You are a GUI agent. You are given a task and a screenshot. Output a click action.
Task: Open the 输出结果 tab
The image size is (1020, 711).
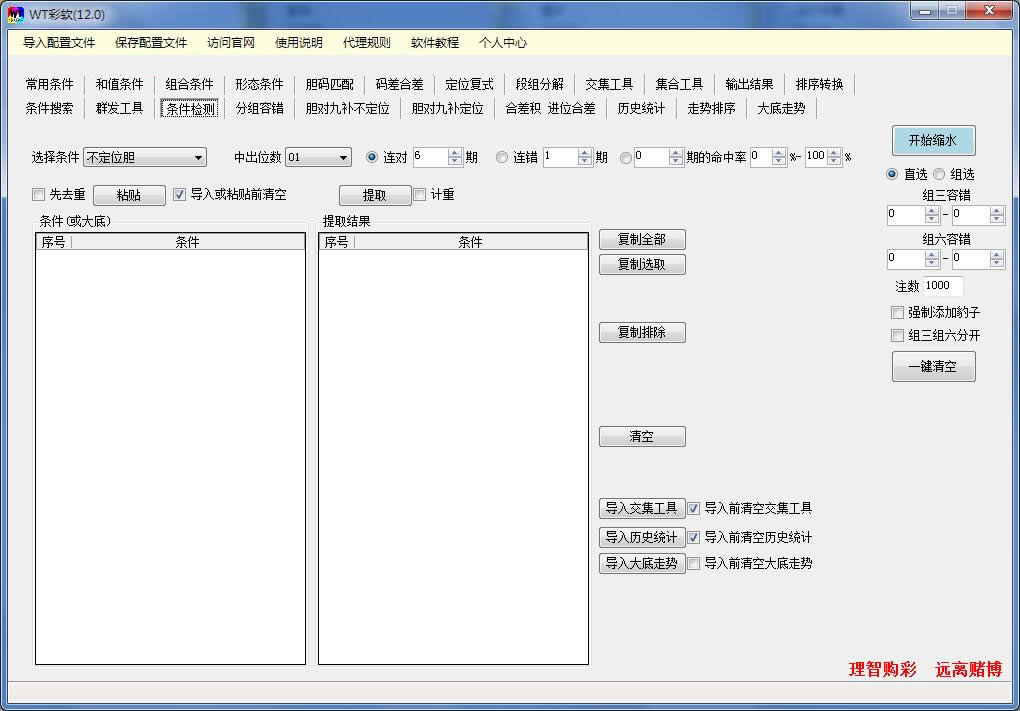coord(748,84)
